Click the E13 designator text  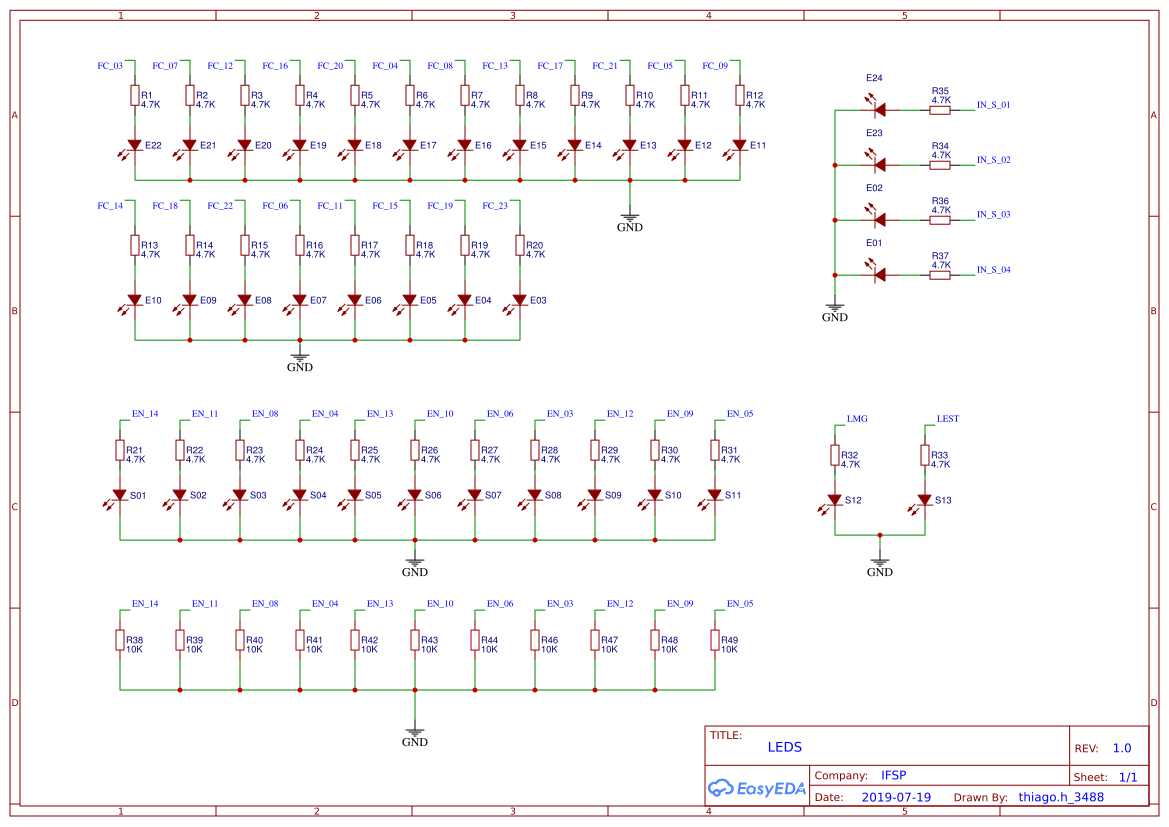point(648,145)
